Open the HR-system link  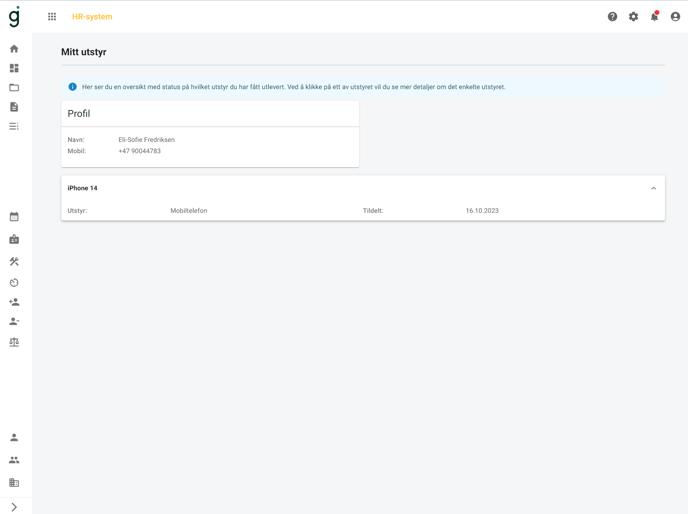click(x=92, y=17)
